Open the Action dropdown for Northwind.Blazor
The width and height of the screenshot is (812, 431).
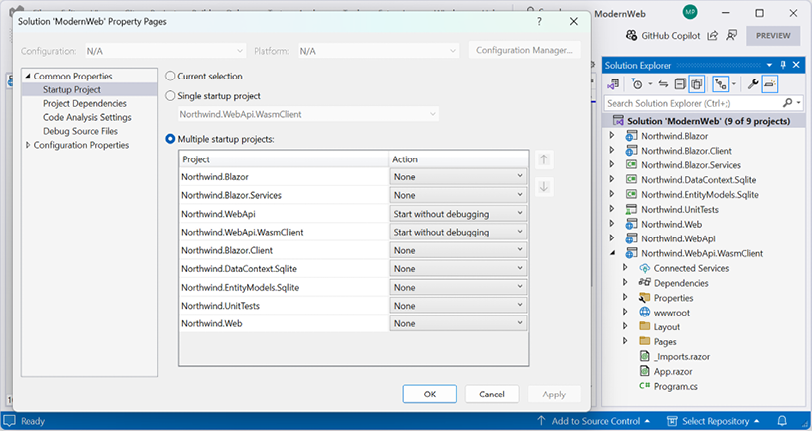(458, 177)
